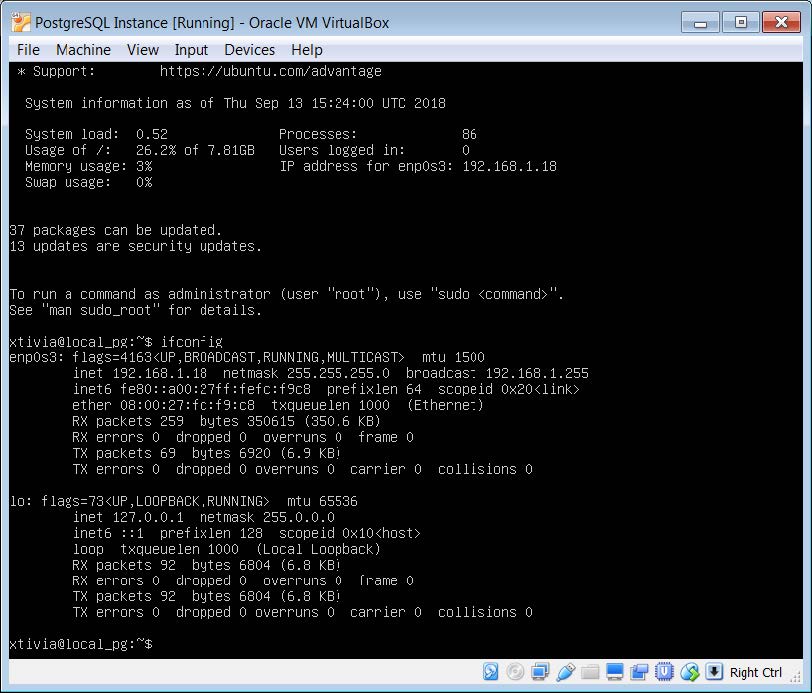Viewport: 812px width, 693px height.
Task: Click the mouse integration globe arrow icon
Action: click(689, 672)
